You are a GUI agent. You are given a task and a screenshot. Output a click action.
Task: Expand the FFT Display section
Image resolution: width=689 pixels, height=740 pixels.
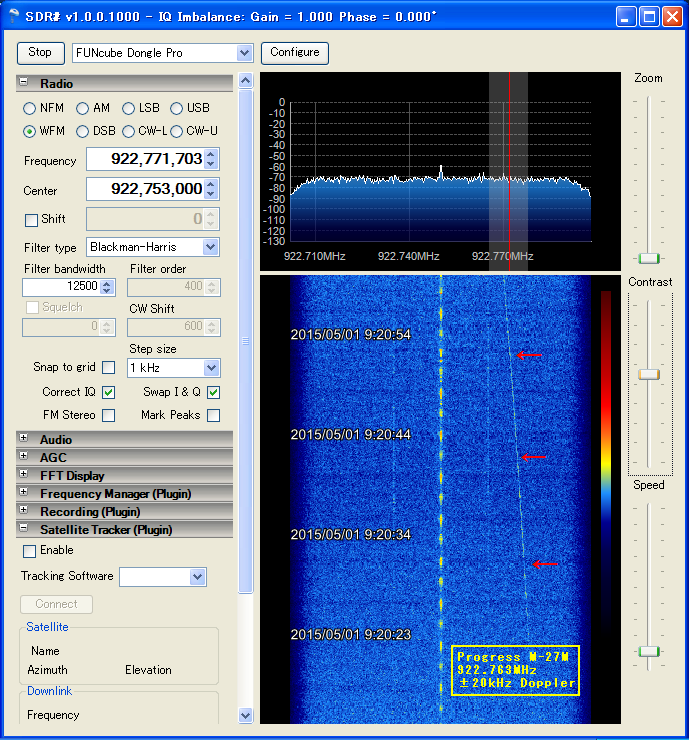(x=24, y=476)
